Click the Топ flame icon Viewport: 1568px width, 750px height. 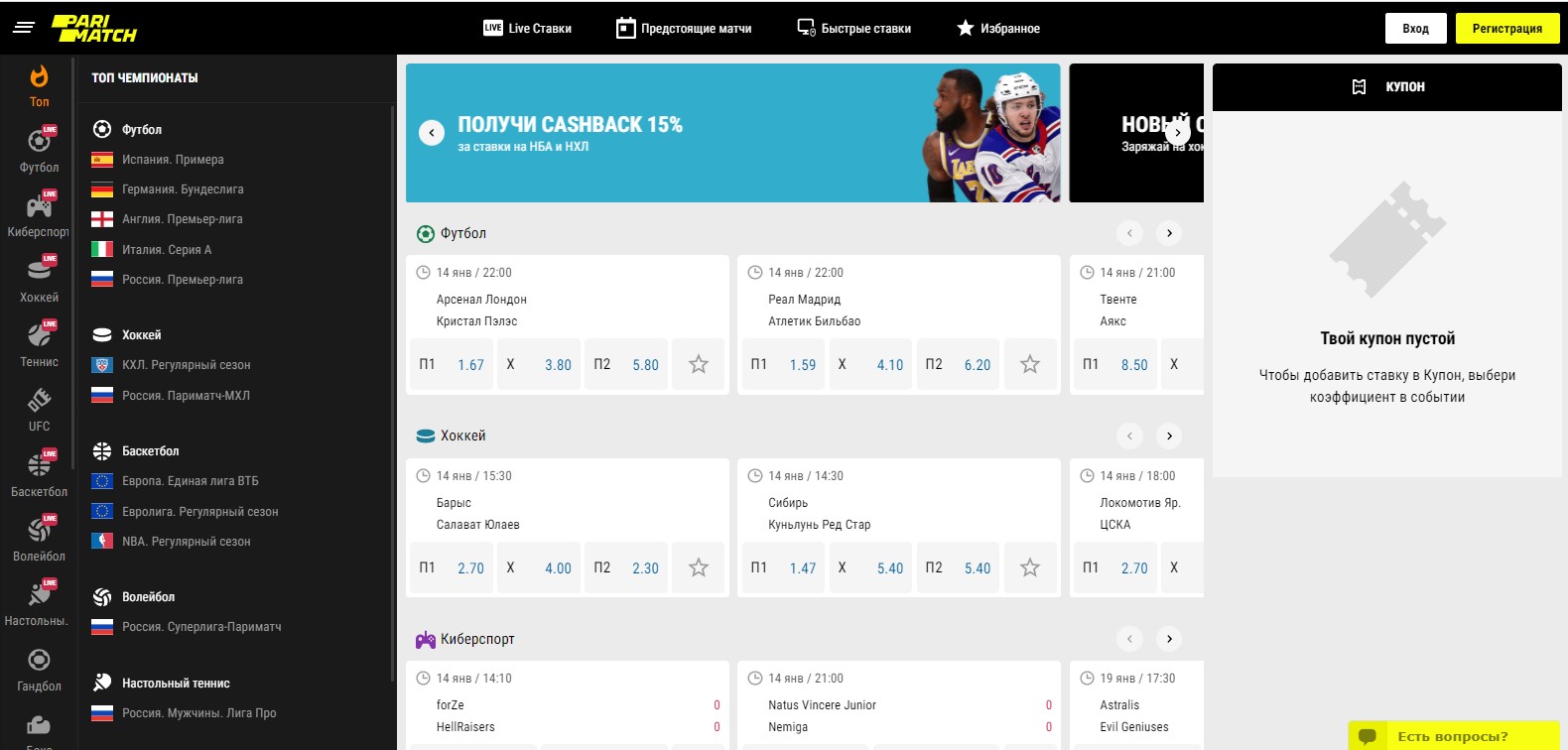39,77
